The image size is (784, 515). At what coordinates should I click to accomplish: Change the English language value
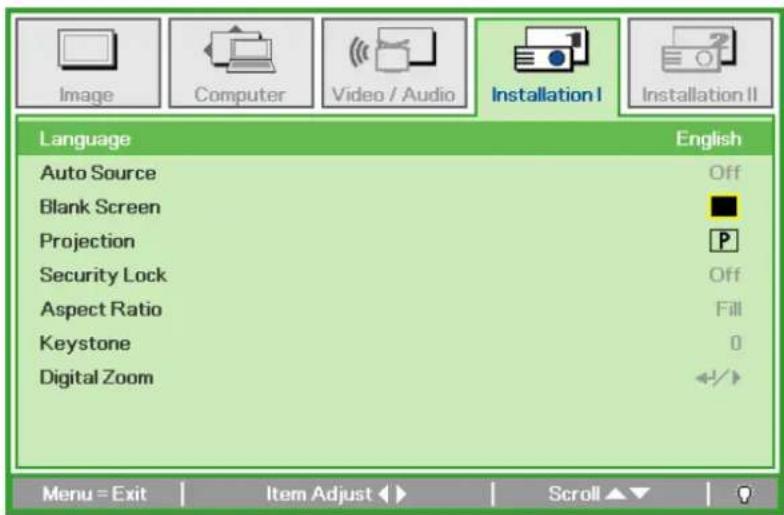[x=708, y=138]
